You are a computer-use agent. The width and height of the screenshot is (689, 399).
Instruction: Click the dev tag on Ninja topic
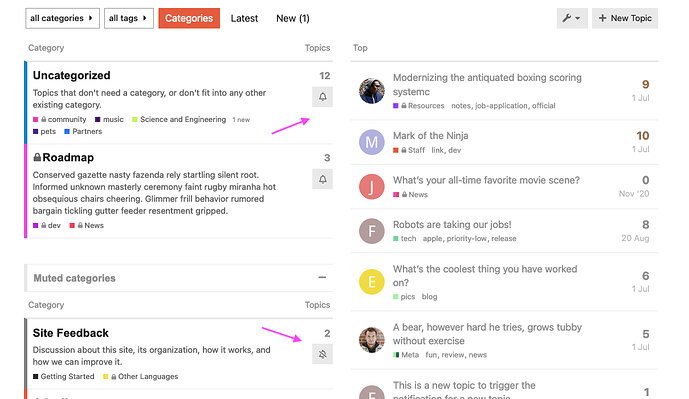[x=454, y=150]
